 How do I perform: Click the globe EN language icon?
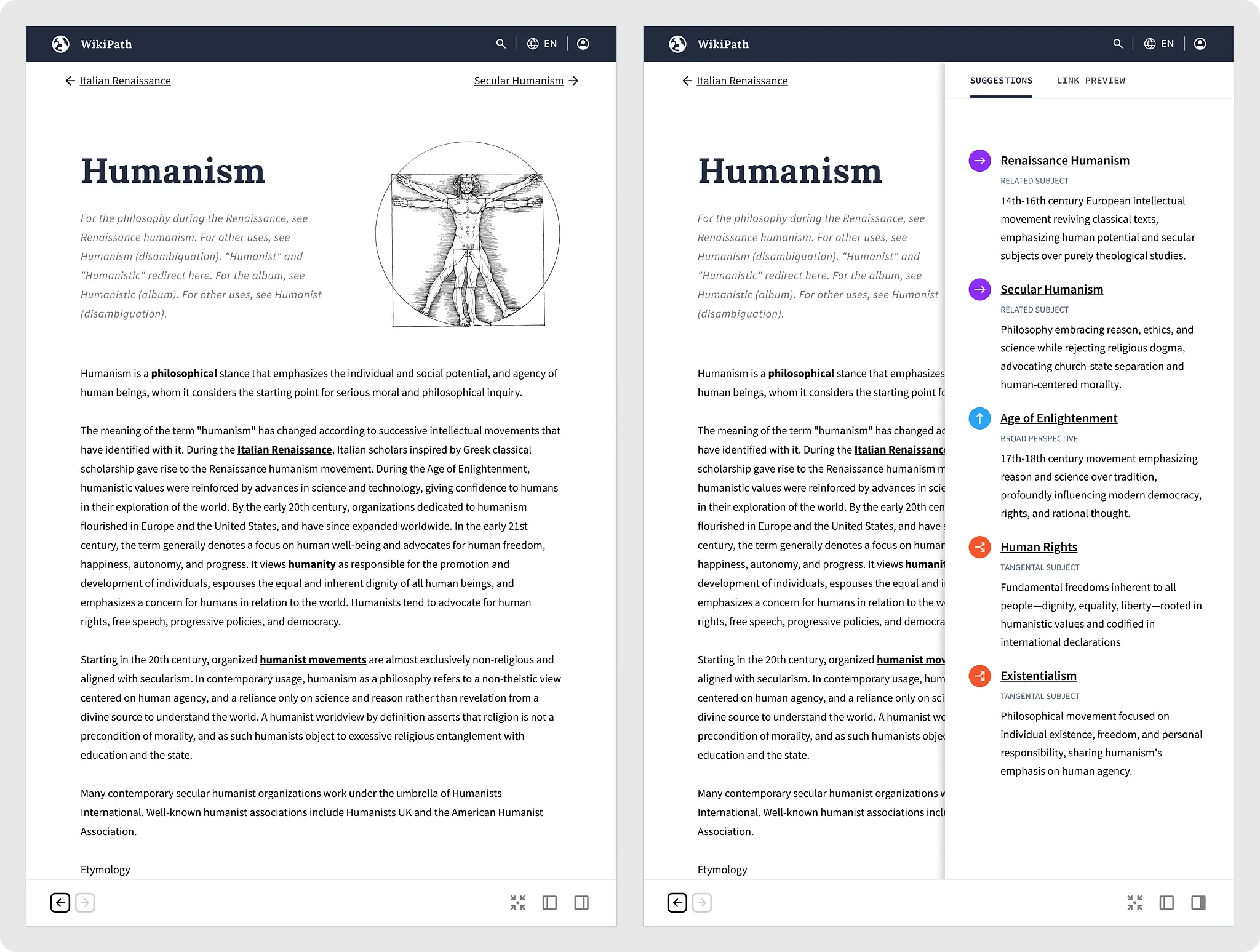(533, 44)
